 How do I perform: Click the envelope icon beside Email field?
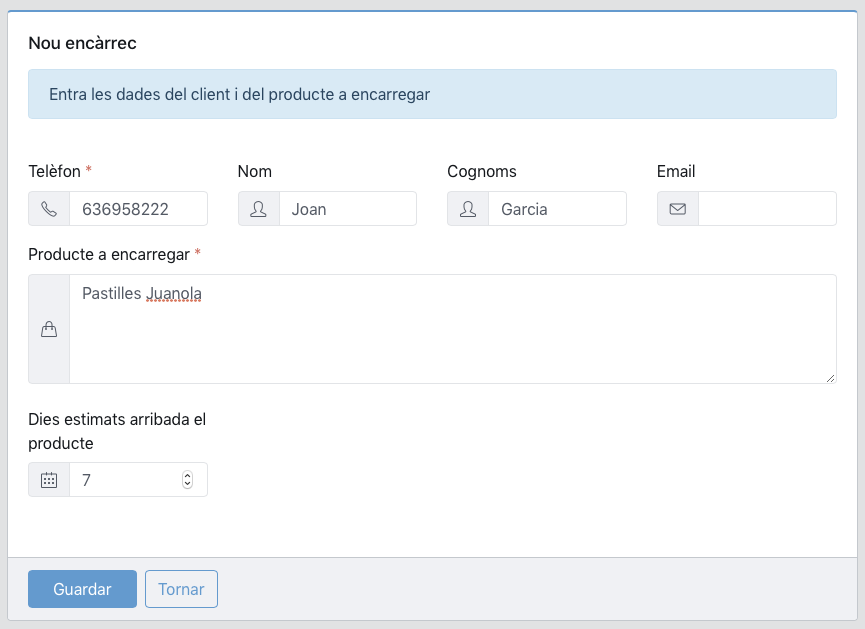[677, 209]
